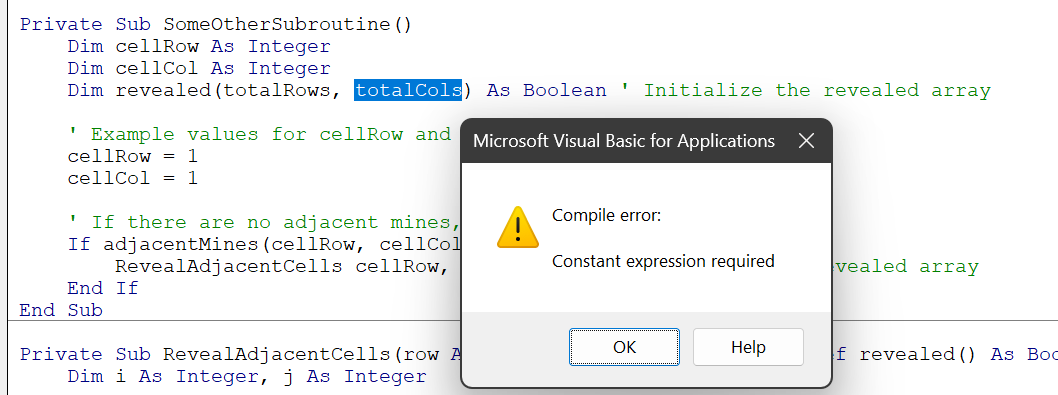Click the 'Dim cellCol As Integer' line

[x=199, y=69]
